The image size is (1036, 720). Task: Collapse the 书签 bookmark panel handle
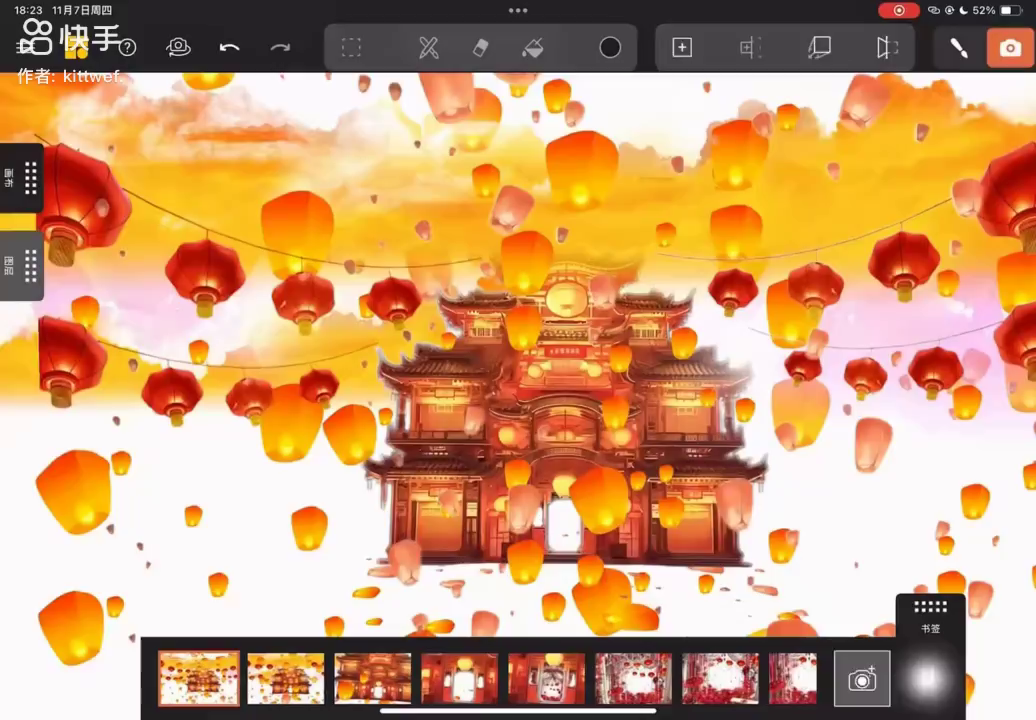930,608
